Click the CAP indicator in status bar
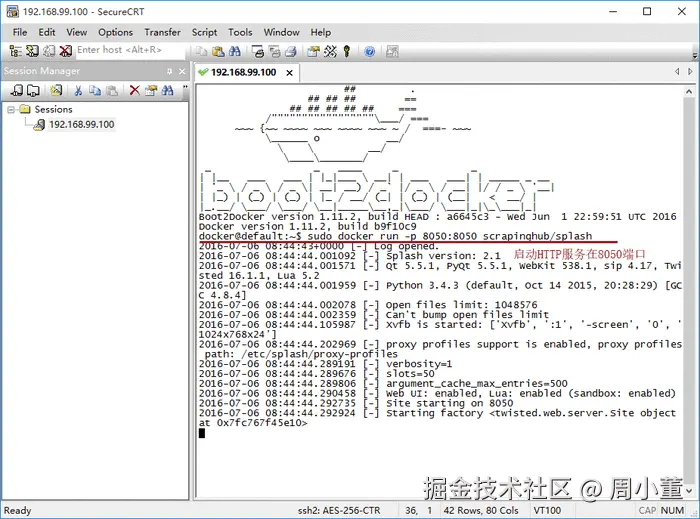The height and width of the screenshot is (519, 700). pyautogui.click(x=647, y=510)
